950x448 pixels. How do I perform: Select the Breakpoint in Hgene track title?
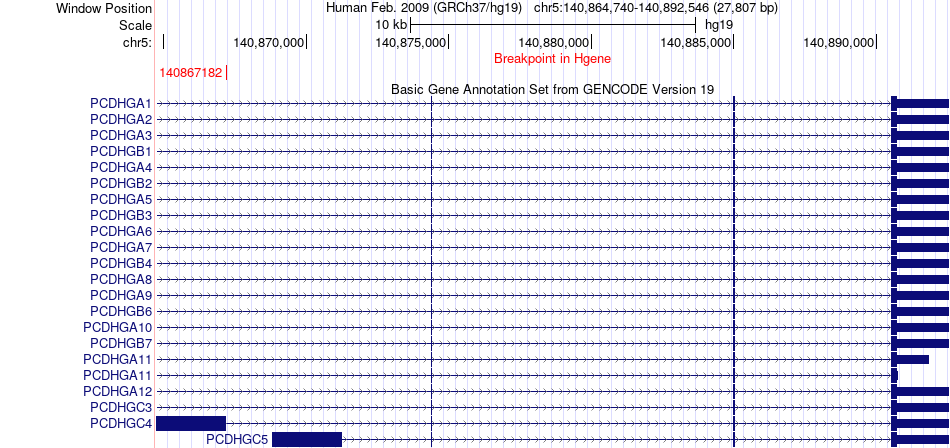coord(552,59)
